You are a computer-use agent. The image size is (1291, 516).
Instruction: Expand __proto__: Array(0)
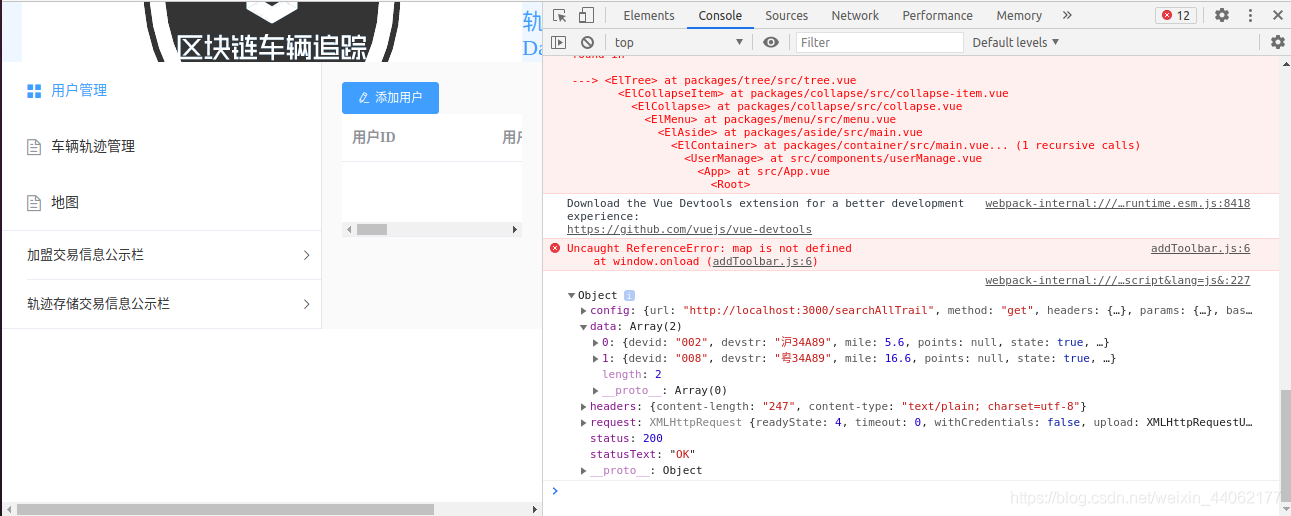click(x=596, y=390)
